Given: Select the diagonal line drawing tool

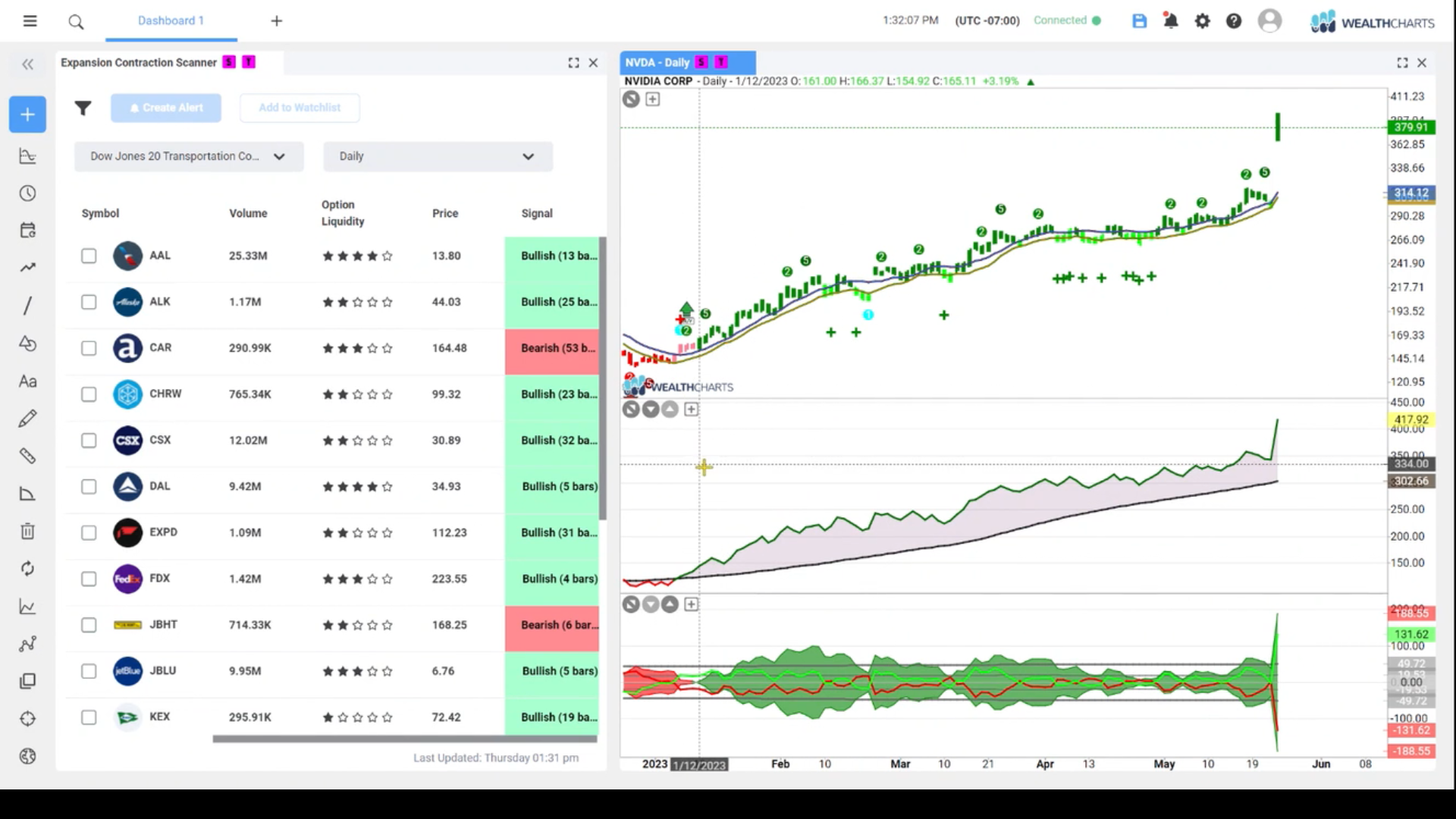Looking at the screenshot, I should coord(27,306).
